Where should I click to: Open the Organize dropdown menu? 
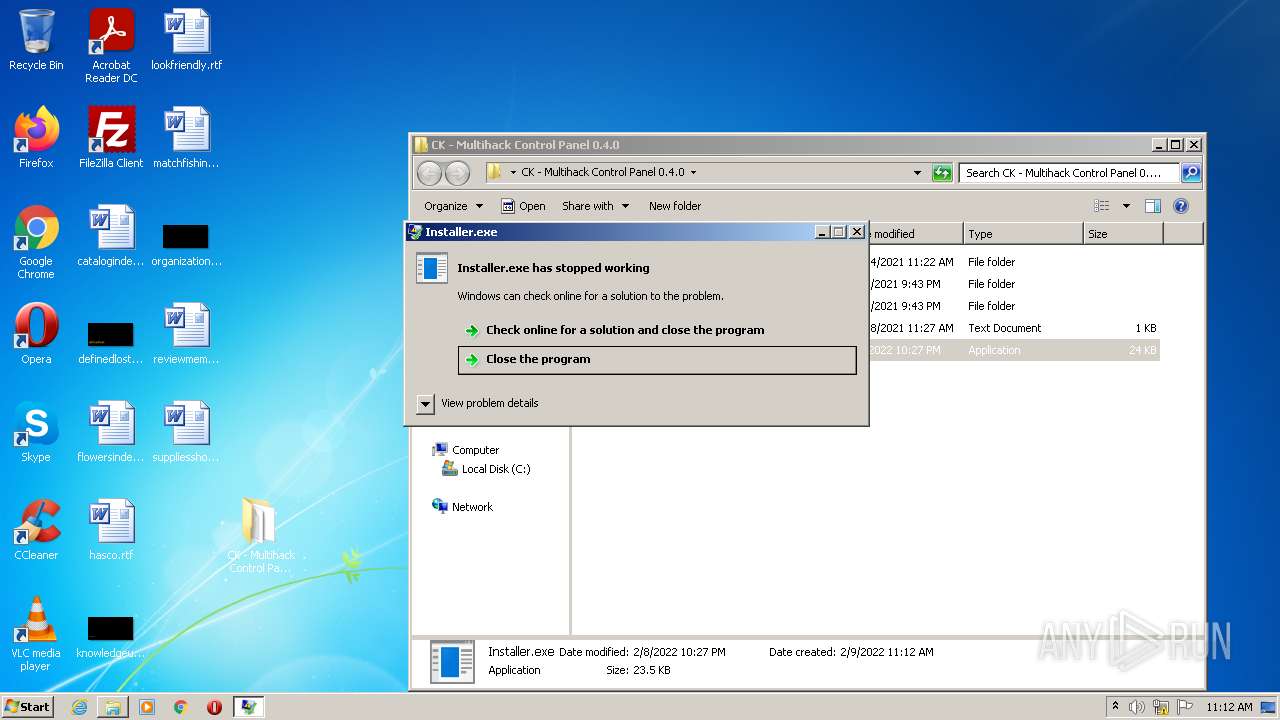[x=453, y=206]
